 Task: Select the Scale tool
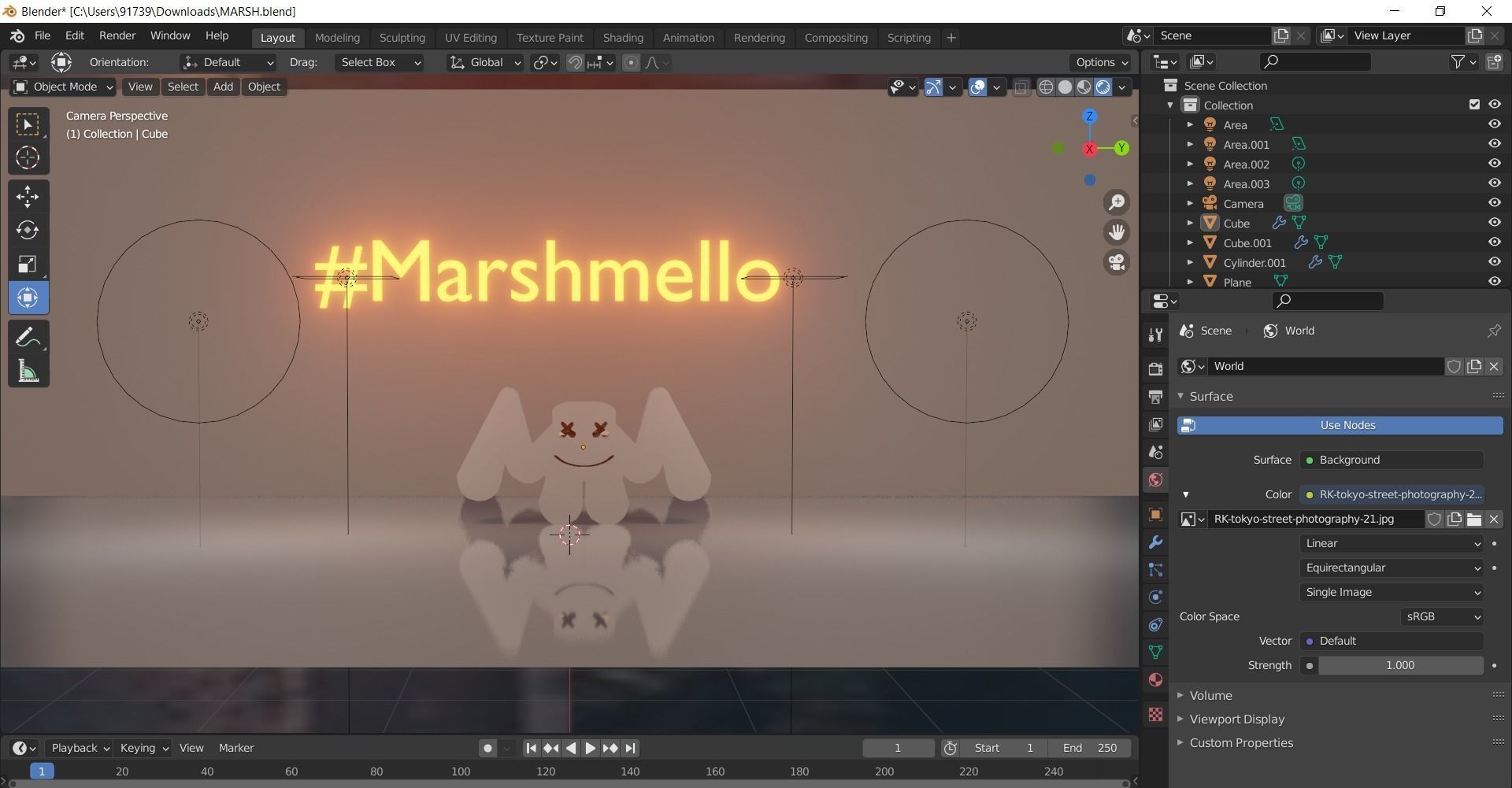[28, 264]
